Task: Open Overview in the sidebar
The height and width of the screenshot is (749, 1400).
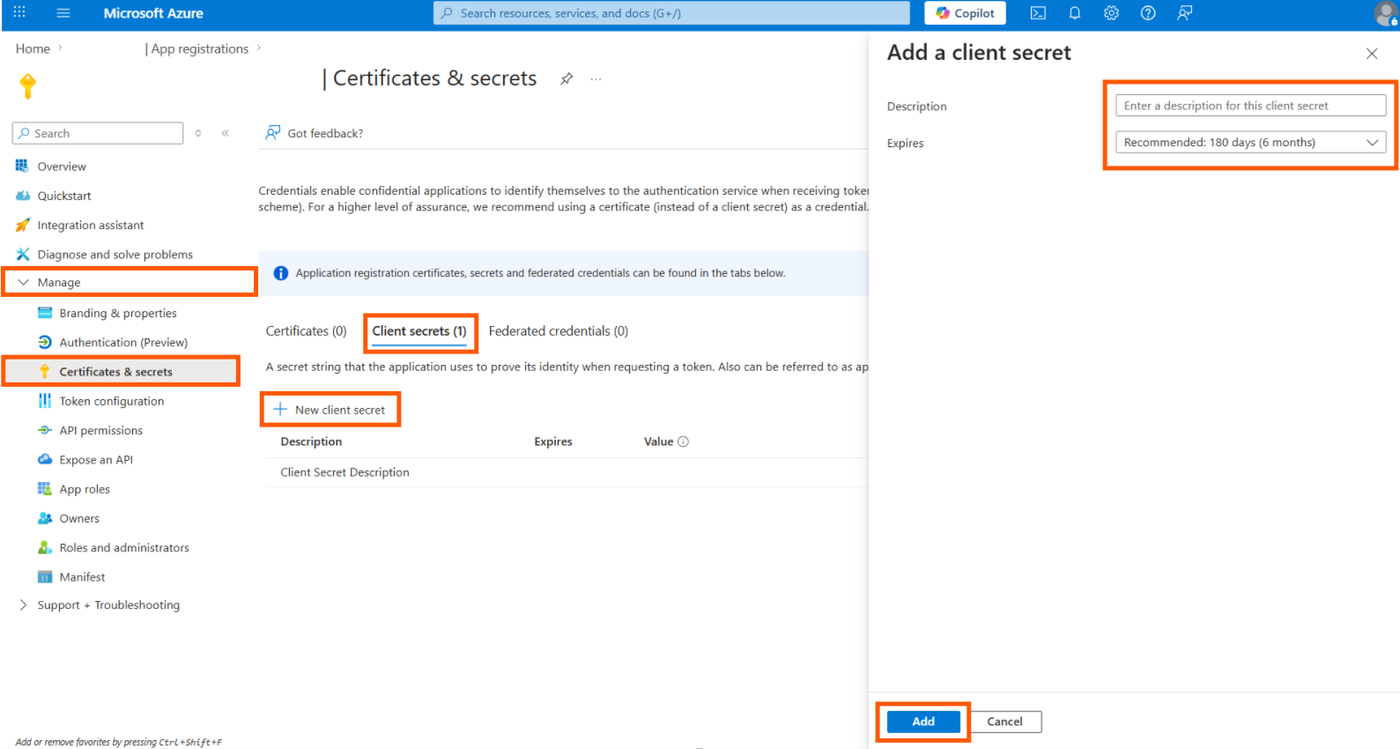Action: click(62, 166)
